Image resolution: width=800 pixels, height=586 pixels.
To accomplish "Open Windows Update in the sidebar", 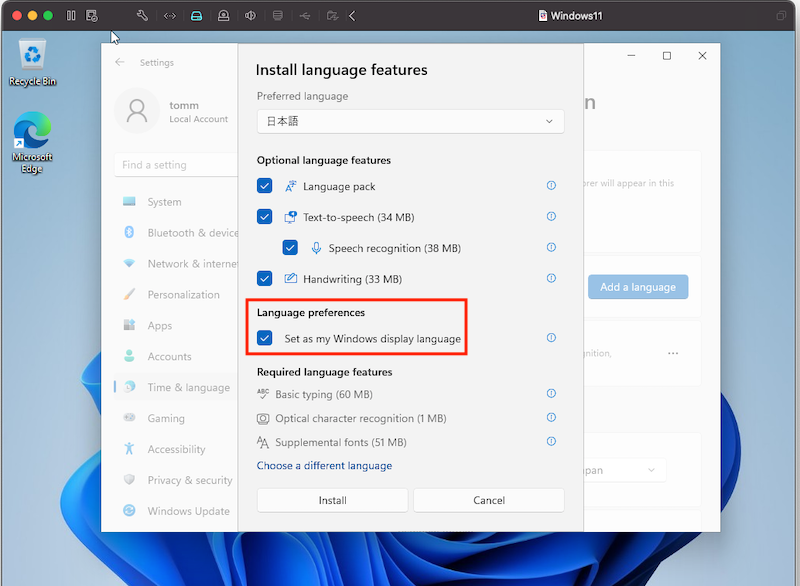I will click(x=176, y=511).
